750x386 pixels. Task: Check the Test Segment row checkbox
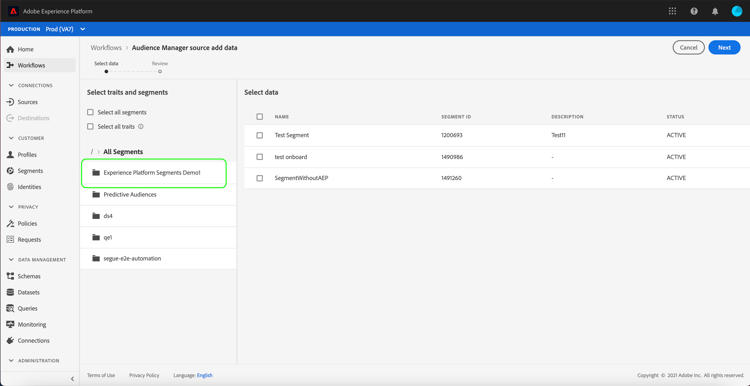pyautogui.click(x=260, y=135)
